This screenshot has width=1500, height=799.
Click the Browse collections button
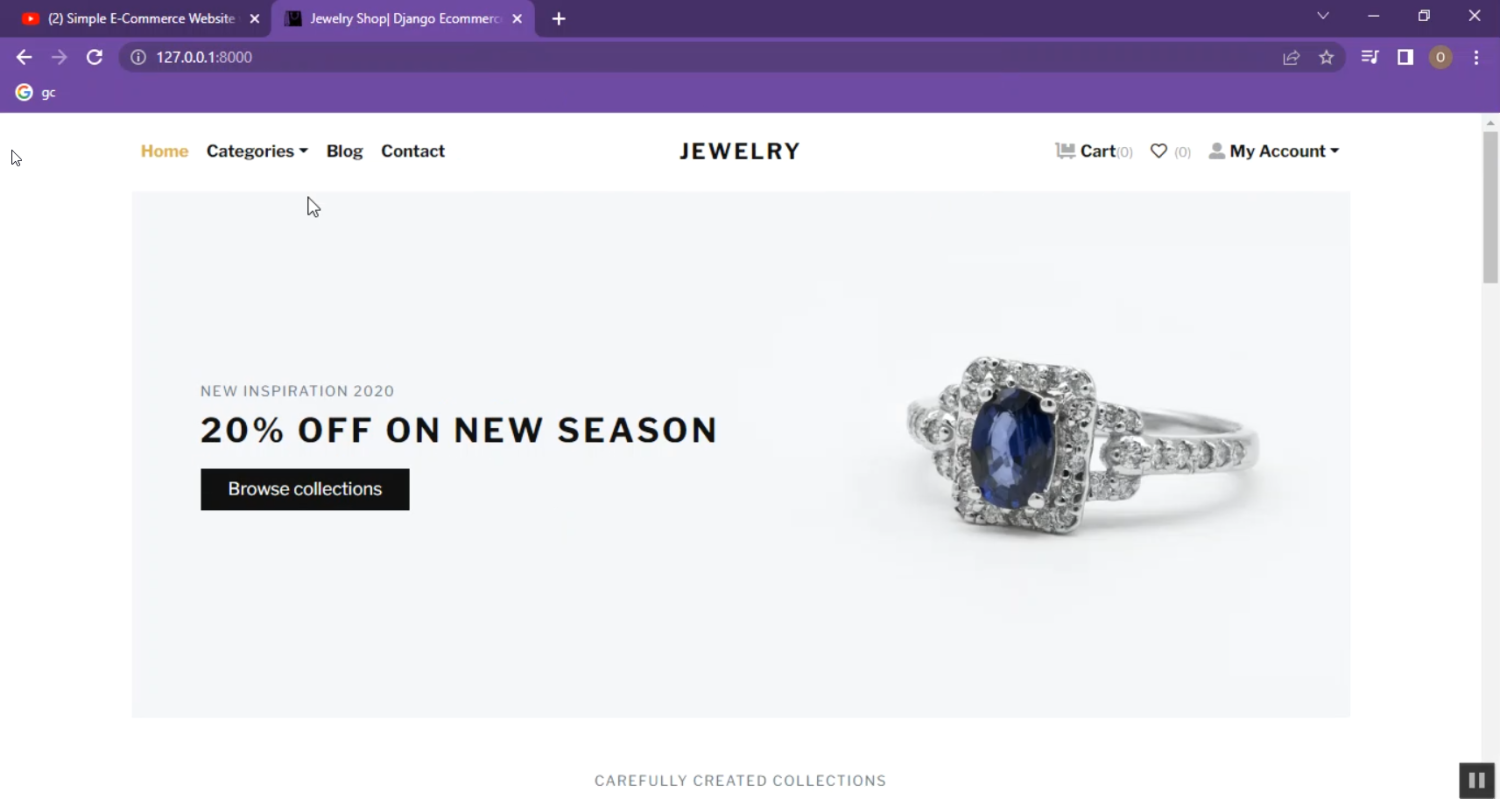[305, 489]
